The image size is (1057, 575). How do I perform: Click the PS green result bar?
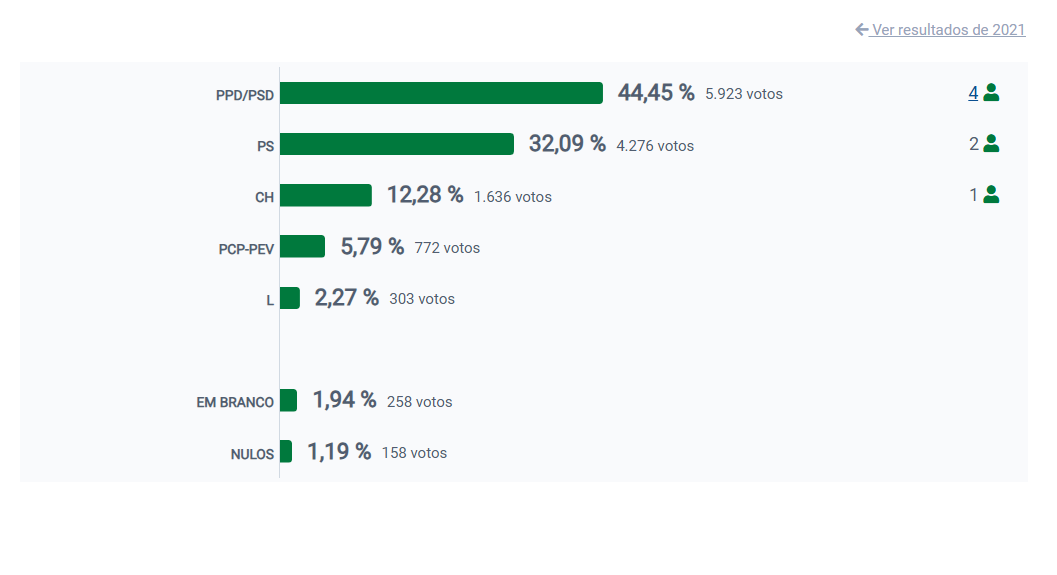click(397, 144)
